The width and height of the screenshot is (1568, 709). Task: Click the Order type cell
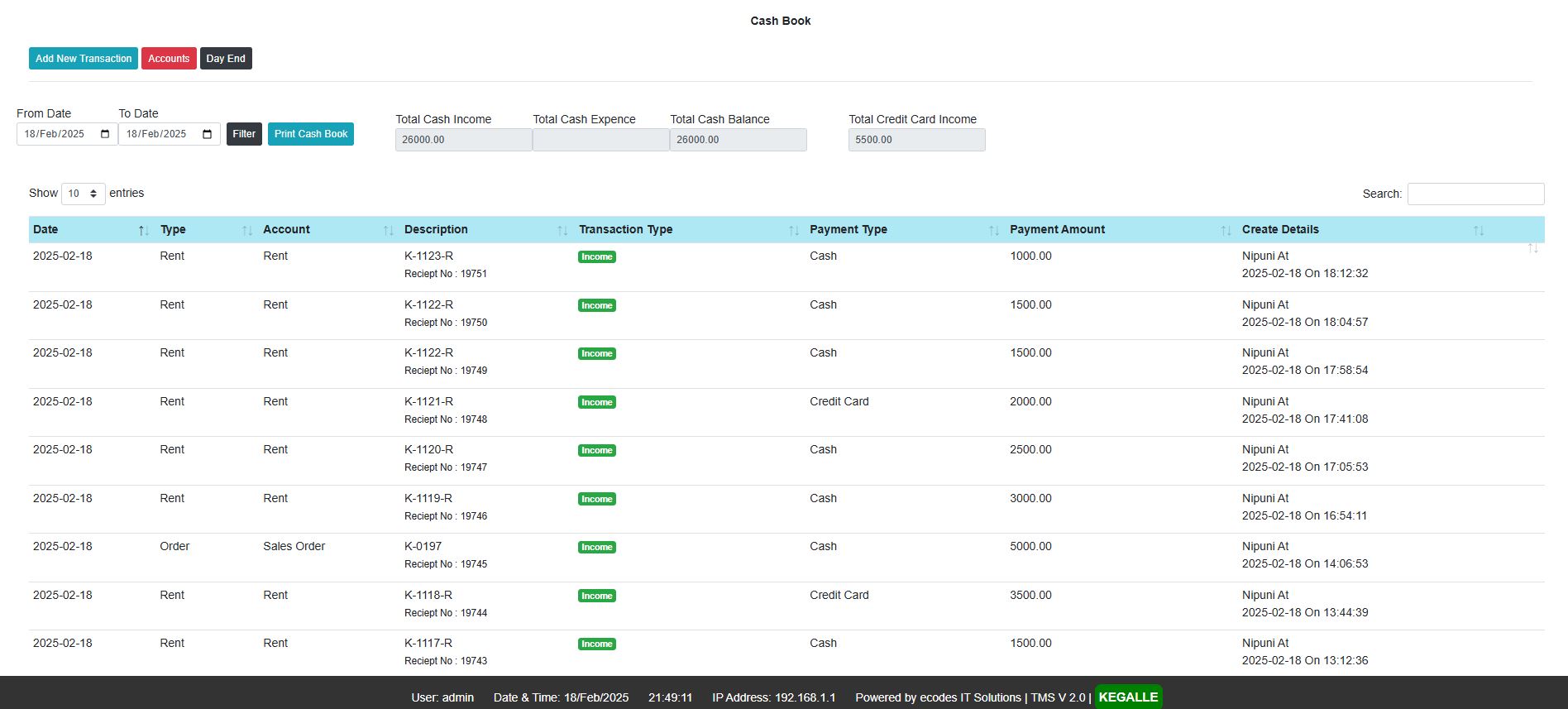pyautogui.click(x=174, y=546)
